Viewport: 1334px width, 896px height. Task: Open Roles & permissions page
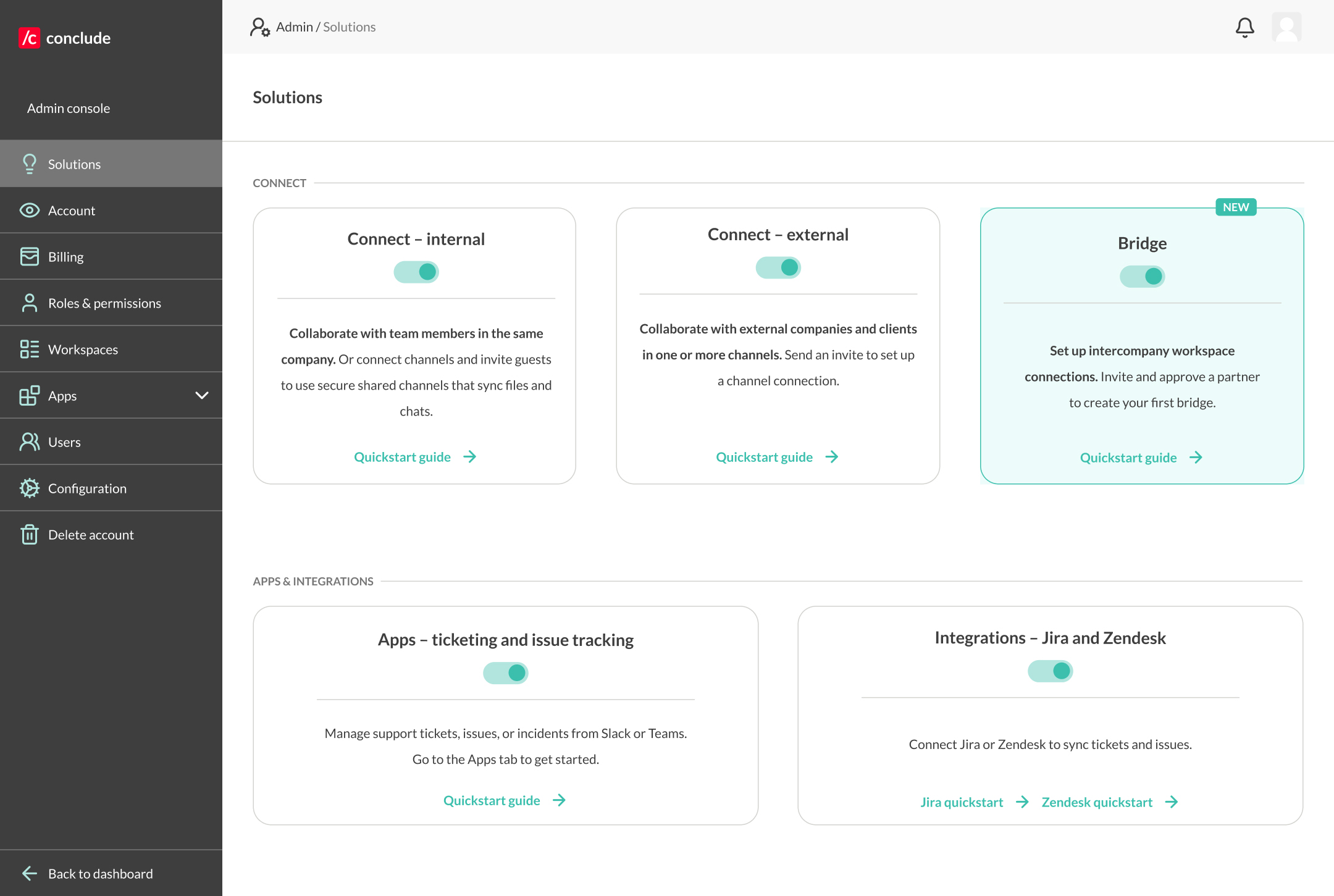click(x=111, y=303)
